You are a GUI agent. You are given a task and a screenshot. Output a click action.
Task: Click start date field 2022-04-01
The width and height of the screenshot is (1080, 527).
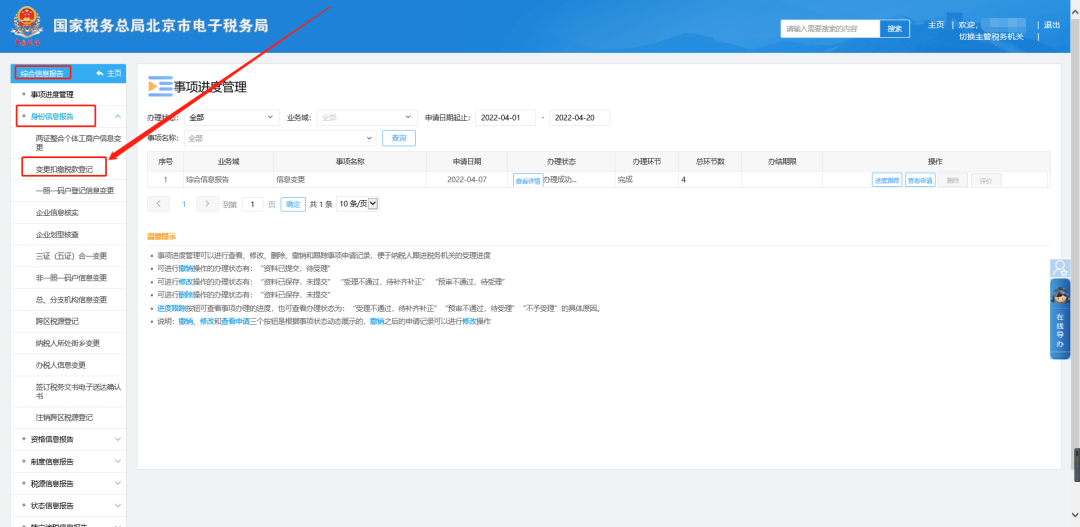pyautogui.click(x=505, y=118)
